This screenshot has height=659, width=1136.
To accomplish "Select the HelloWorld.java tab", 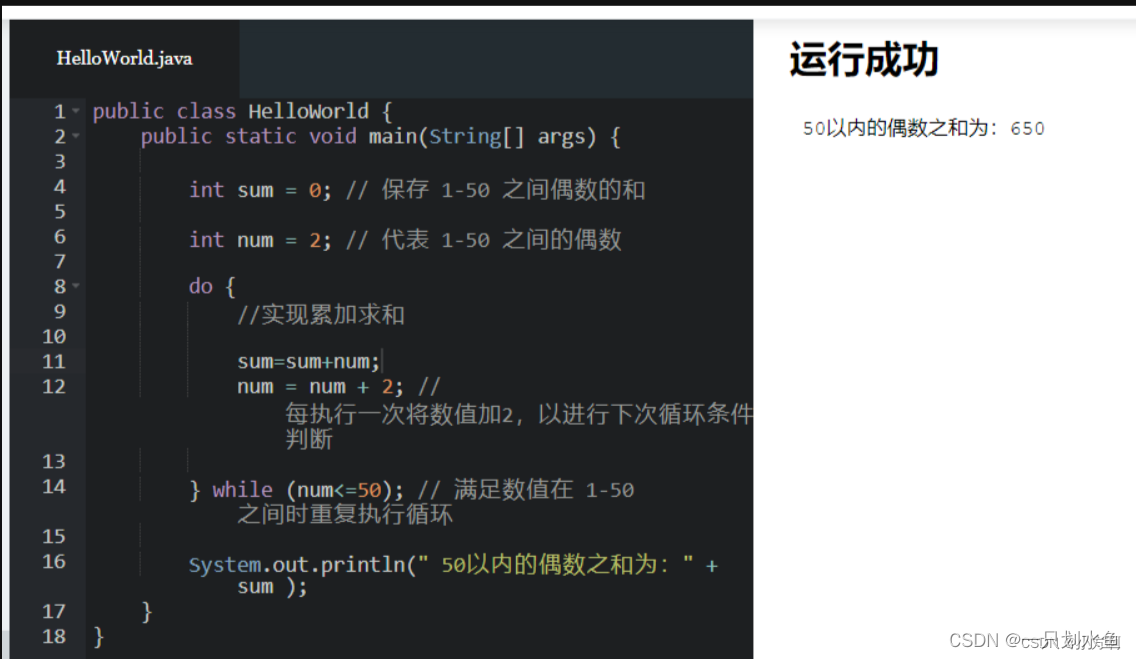I will tap(125, 59).
